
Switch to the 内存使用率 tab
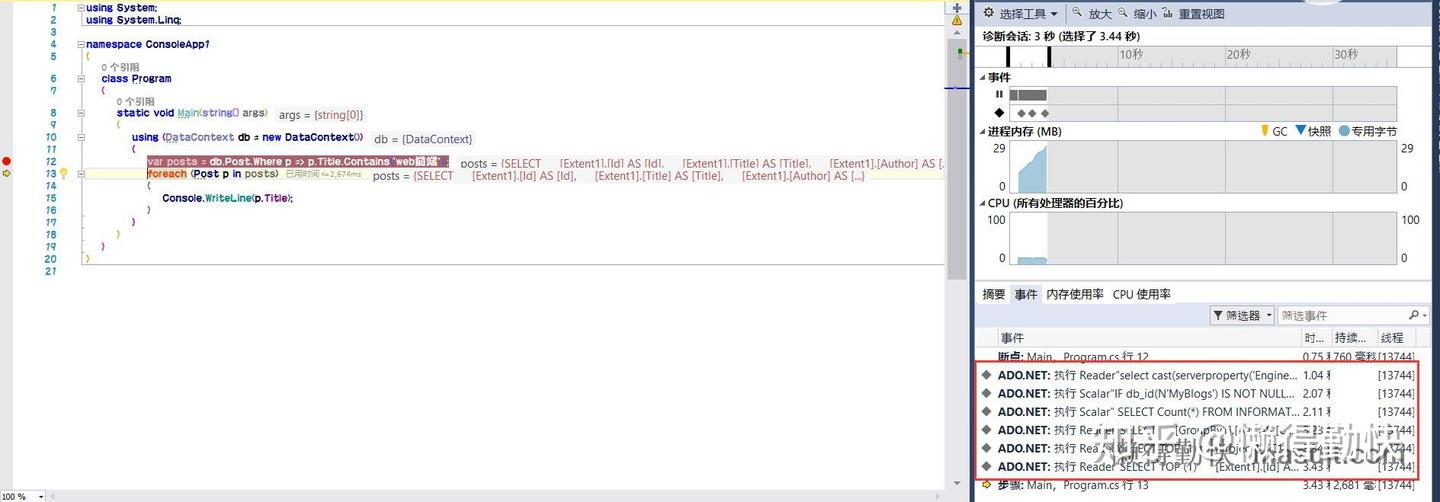tap(1075, 294)
